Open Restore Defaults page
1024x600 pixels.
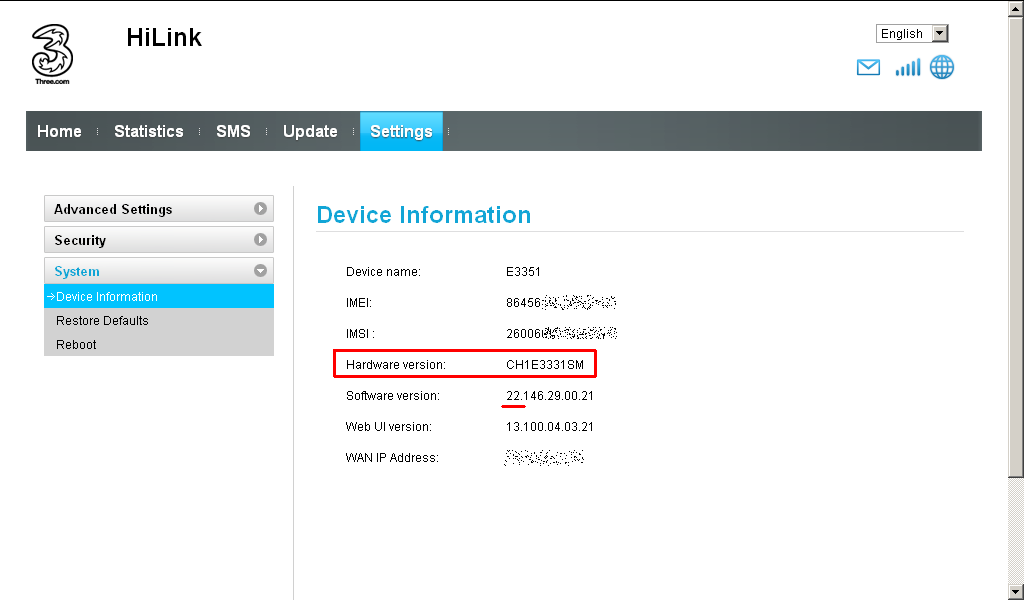coord(102,321)
